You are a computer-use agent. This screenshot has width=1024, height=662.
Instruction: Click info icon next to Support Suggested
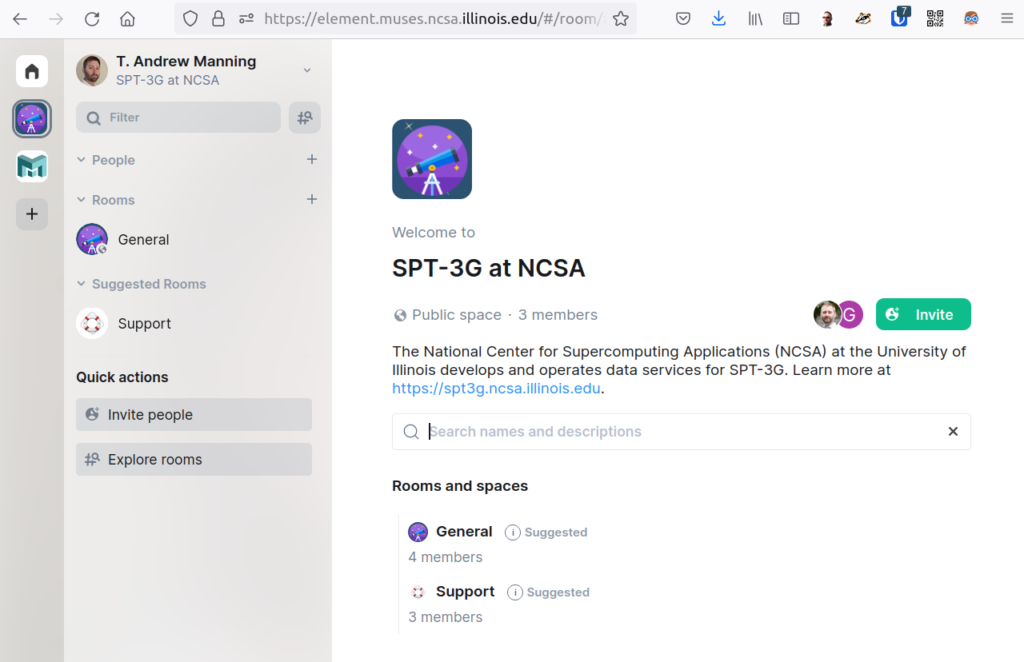(515, 592)
